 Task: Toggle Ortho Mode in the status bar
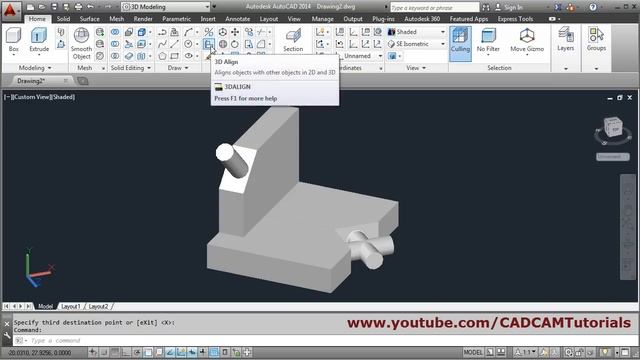tap(126, 352)
